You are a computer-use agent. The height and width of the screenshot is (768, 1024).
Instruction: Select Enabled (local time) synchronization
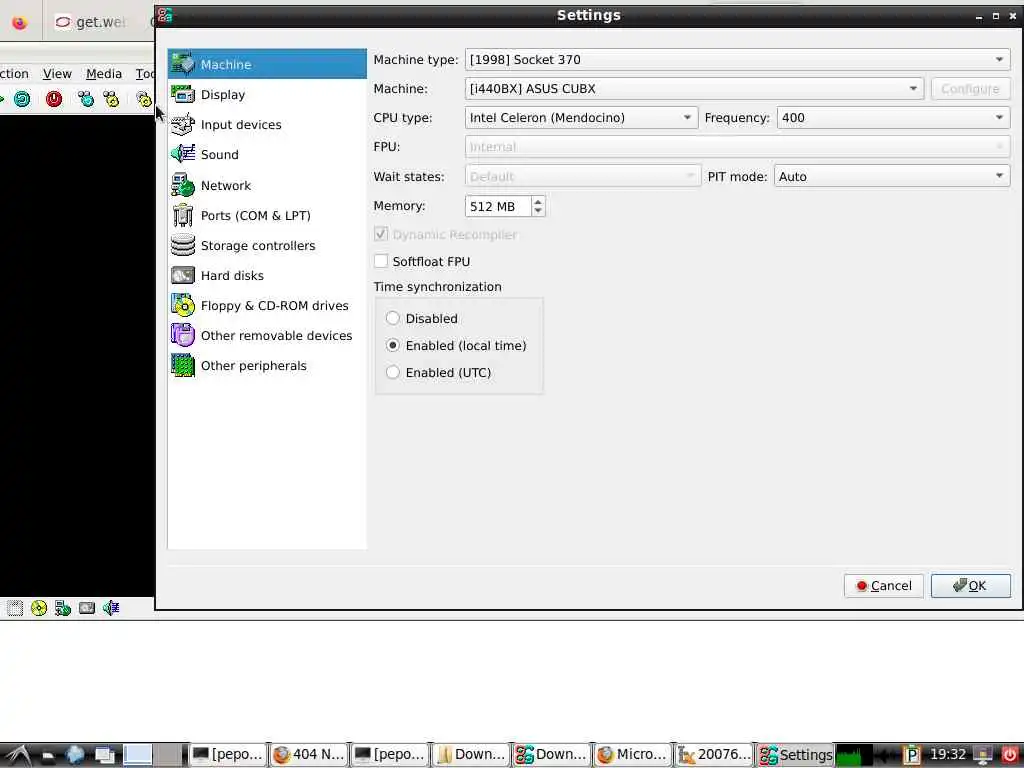tap(392, 345)
